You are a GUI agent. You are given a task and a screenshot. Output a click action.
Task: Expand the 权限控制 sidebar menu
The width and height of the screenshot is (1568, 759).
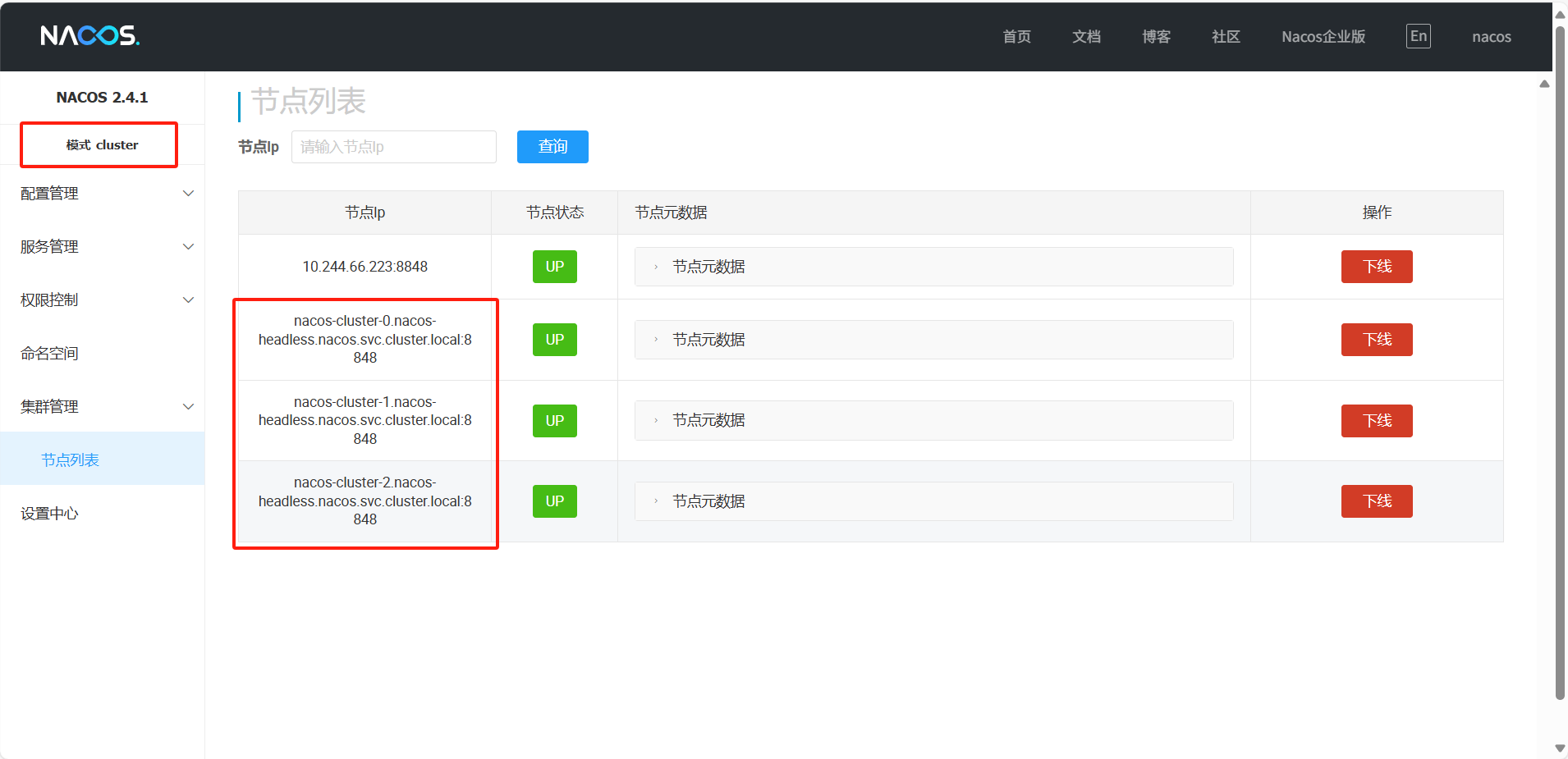coord(103,300)
